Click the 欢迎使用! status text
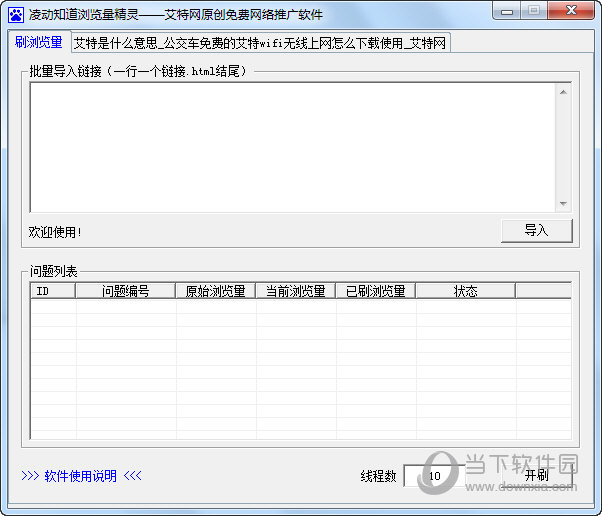 [55, 232]
